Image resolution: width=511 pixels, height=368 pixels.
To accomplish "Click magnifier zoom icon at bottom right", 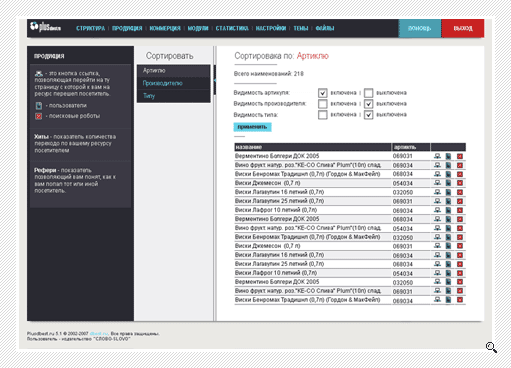I will (x=491, y=347).
